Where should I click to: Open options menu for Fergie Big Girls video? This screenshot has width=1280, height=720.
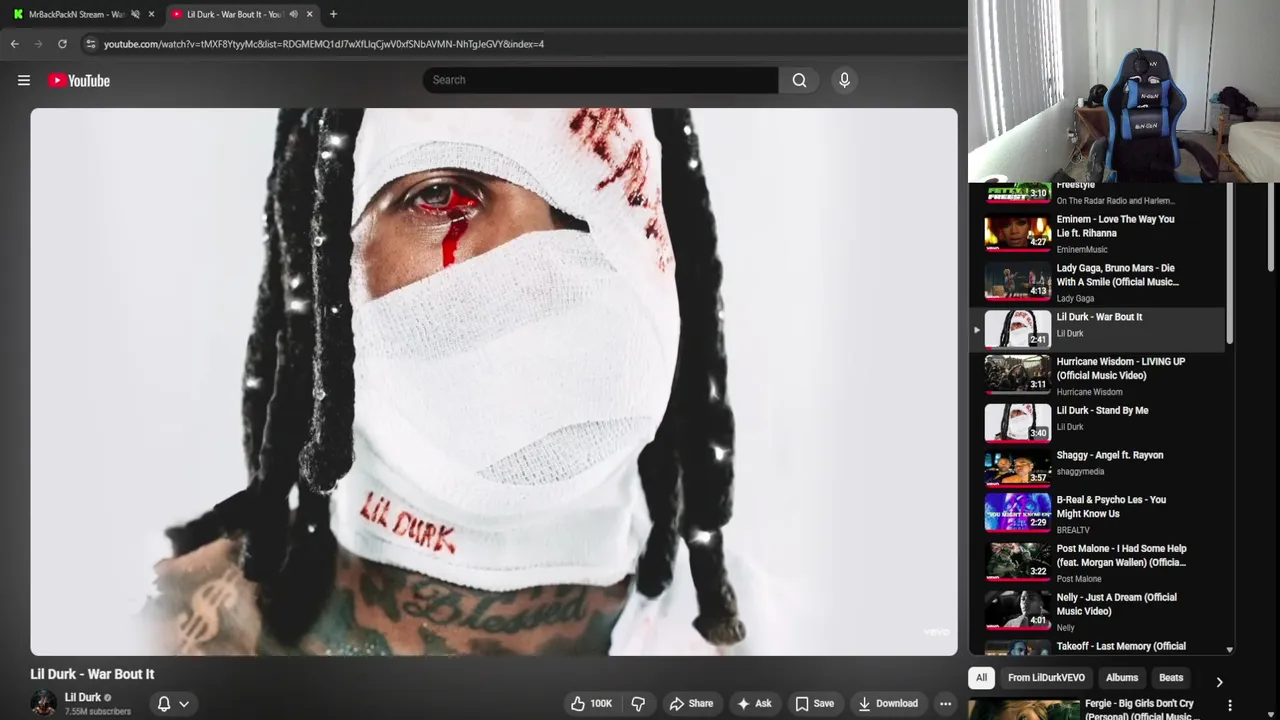[x=1229, y=705]
